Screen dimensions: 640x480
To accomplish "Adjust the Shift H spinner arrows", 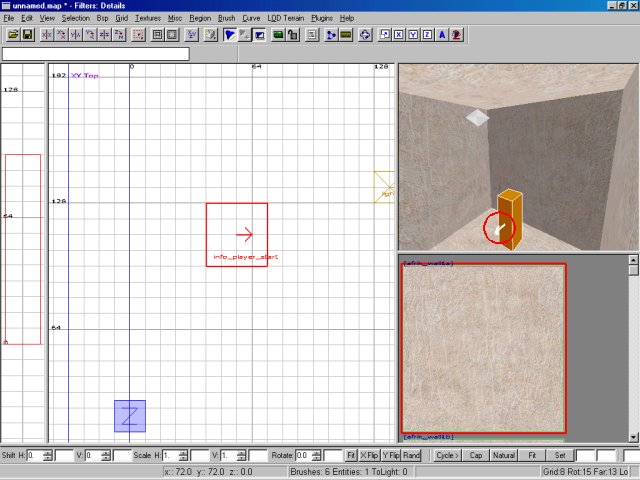I will pyautogui.click(x=46, y=456).
